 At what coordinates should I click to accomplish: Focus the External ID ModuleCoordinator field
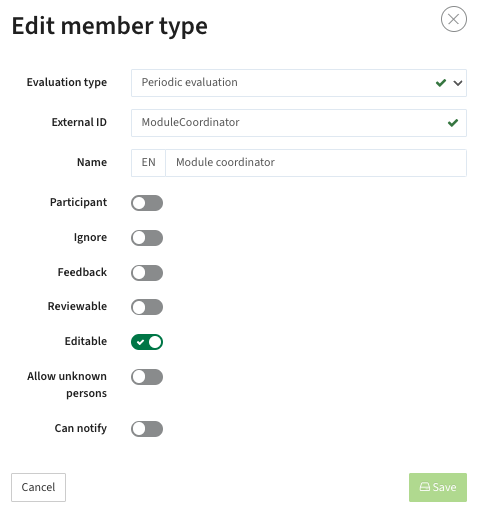(x=299, y=123)
